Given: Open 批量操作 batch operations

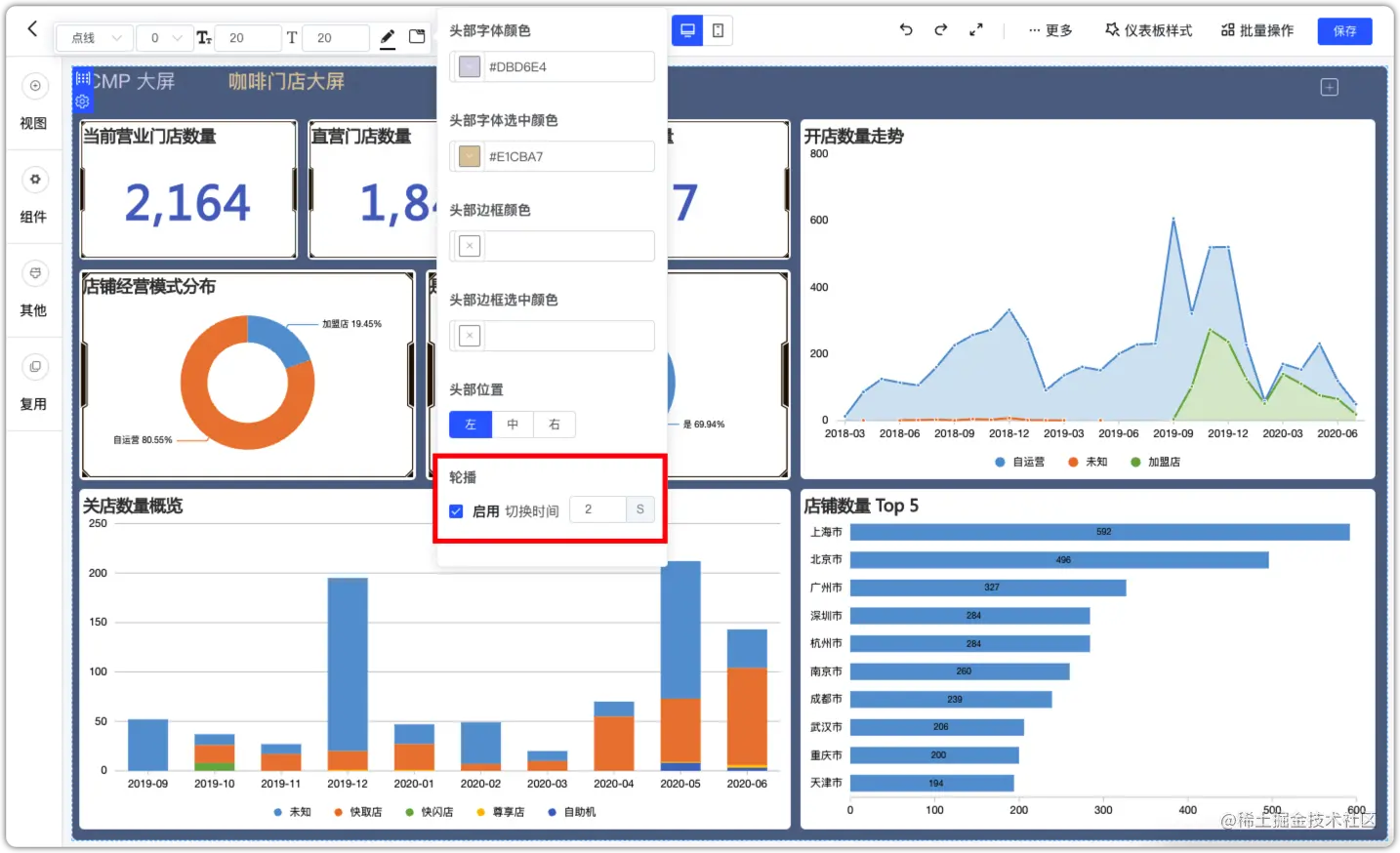Looking at the screenshot, I should pyautogui.click(x=1257, y=30).
